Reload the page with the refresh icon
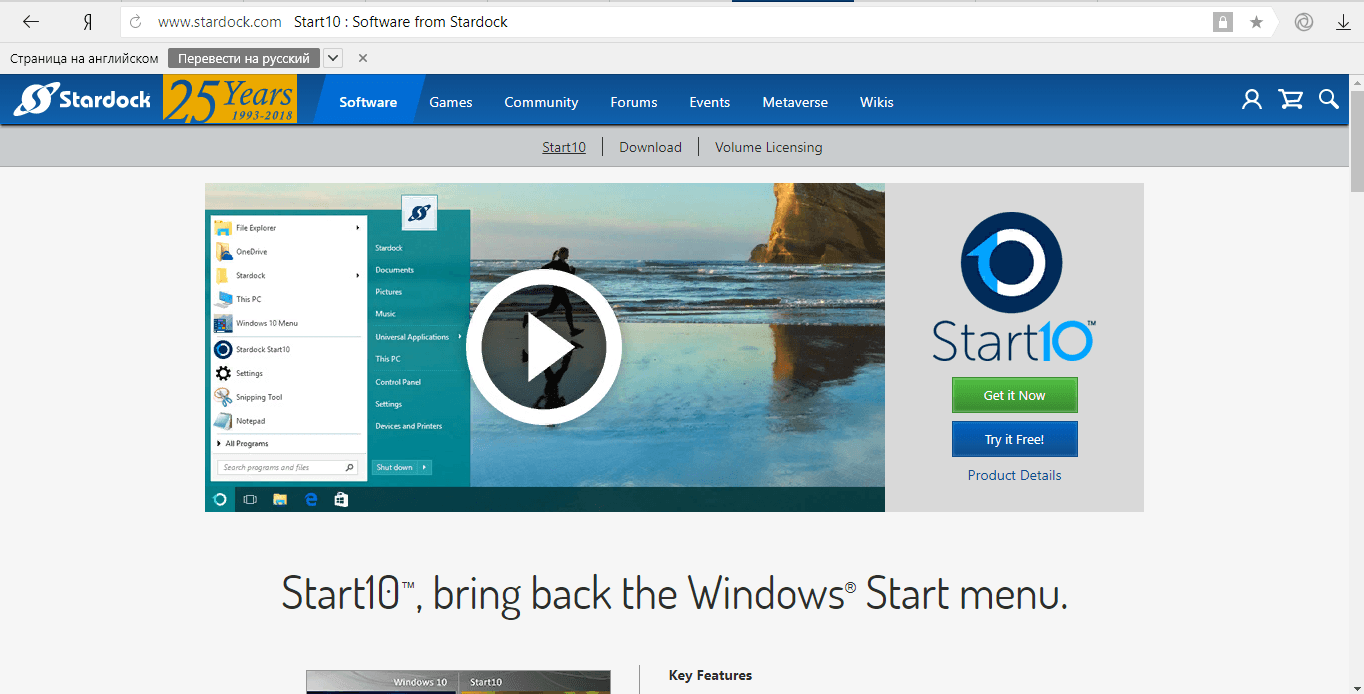This screenshot has height=694, width=1364. (x=136, y=22)
